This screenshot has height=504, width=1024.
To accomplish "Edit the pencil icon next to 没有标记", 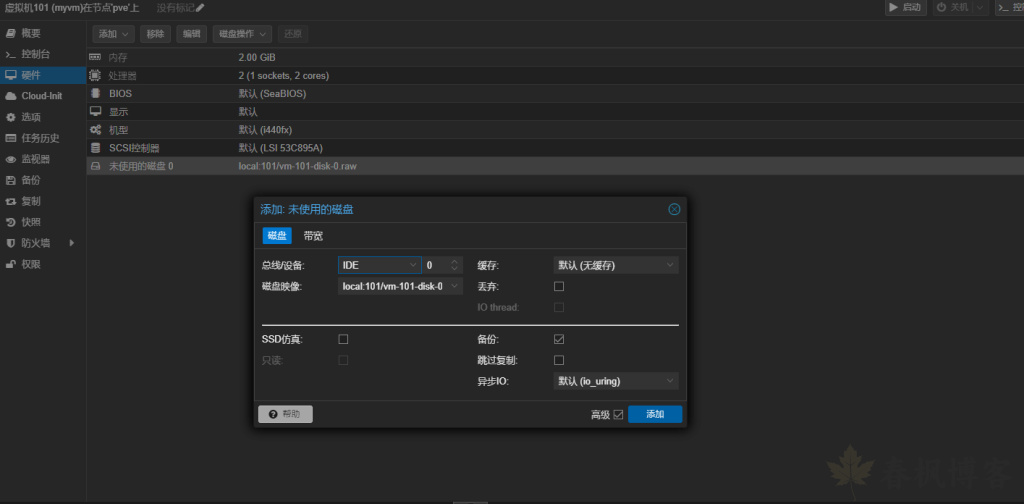I will click(x=200, y=8).
